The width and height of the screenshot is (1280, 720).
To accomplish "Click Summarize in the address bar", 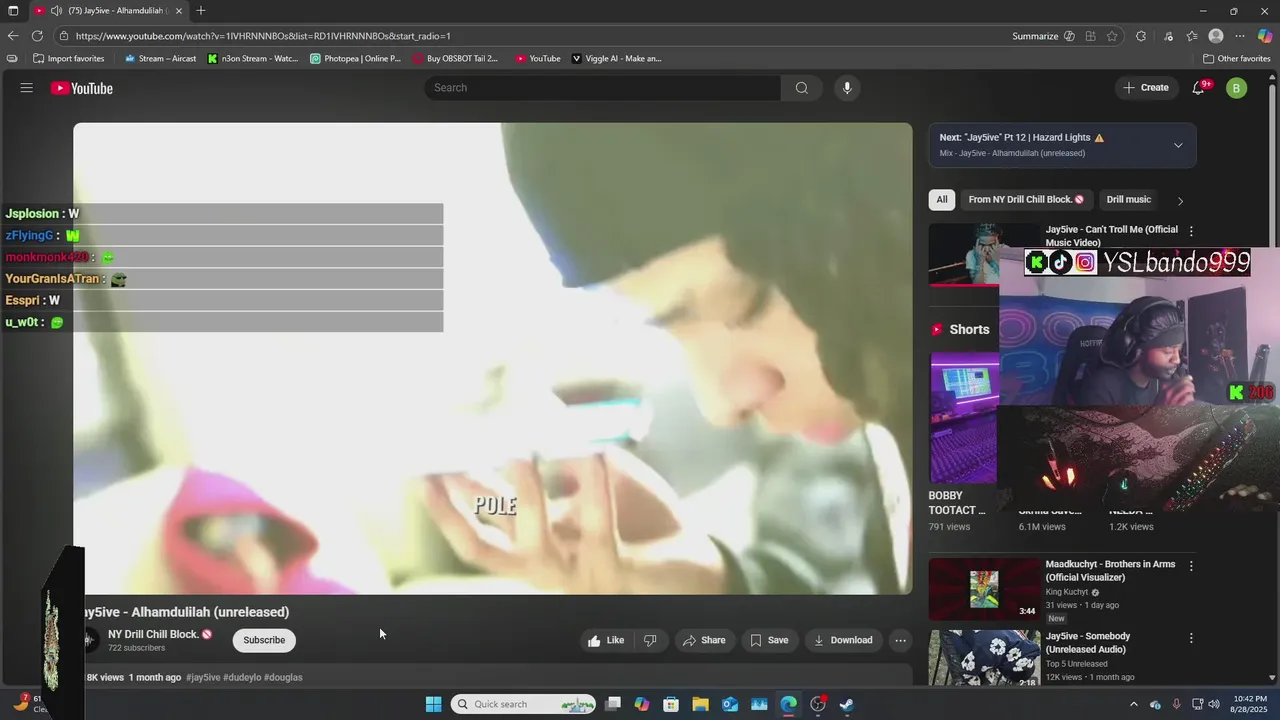I will coord(1043,36).
